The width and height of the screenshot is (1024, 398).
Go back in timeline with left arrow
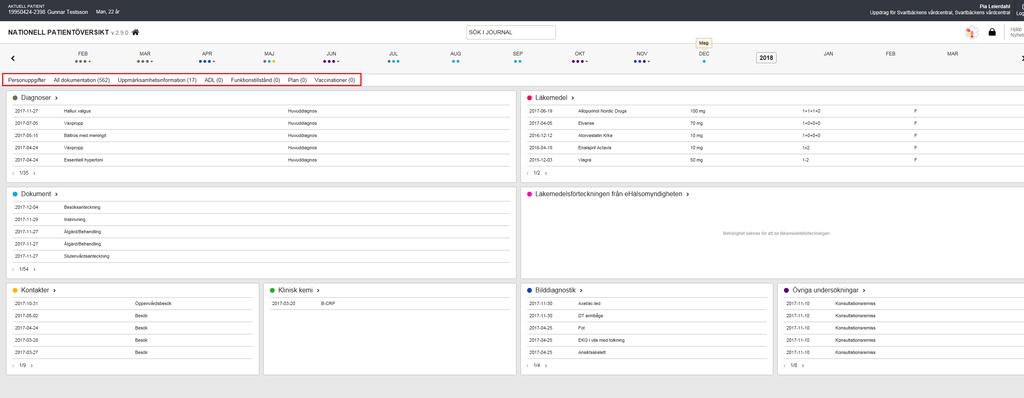click(x=13, y=59)
